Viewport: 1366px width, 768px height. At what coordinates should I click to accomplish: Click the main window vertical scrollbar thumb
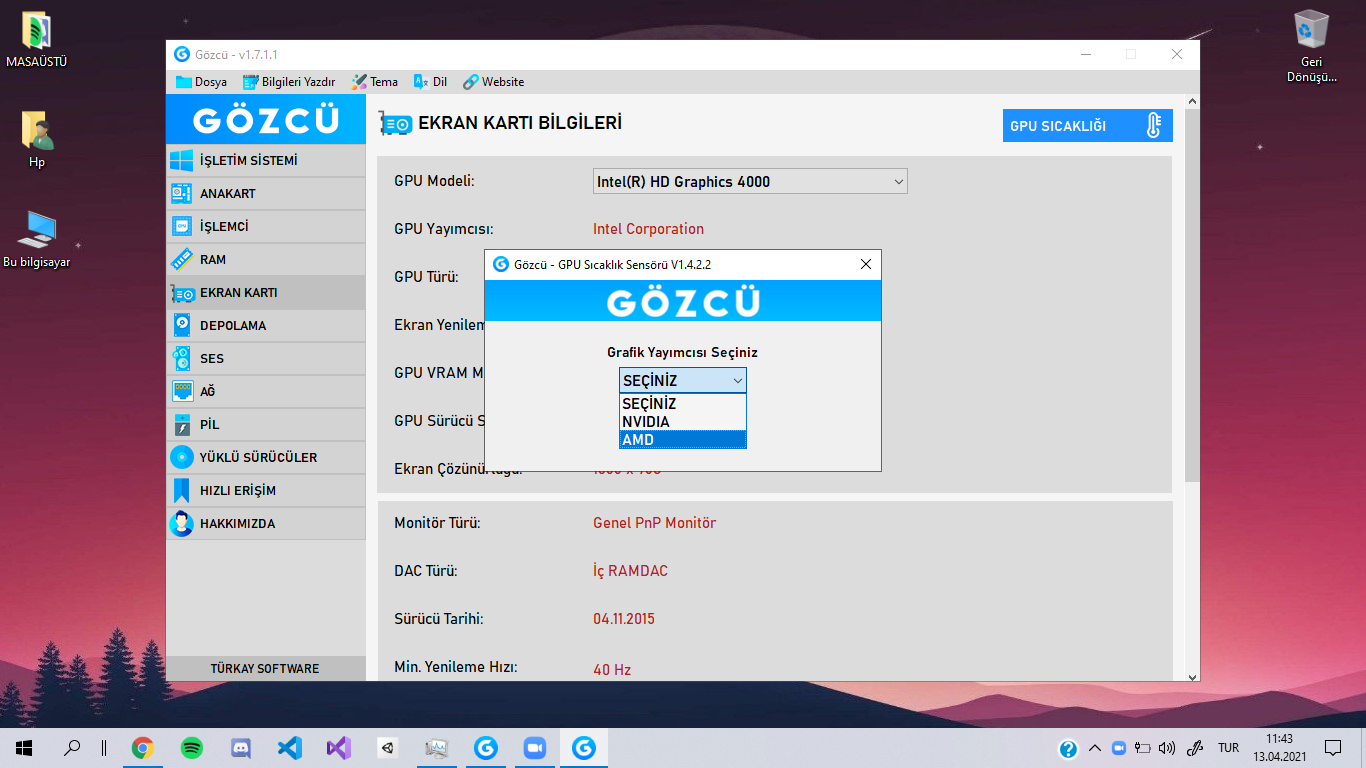(1191, 295)
